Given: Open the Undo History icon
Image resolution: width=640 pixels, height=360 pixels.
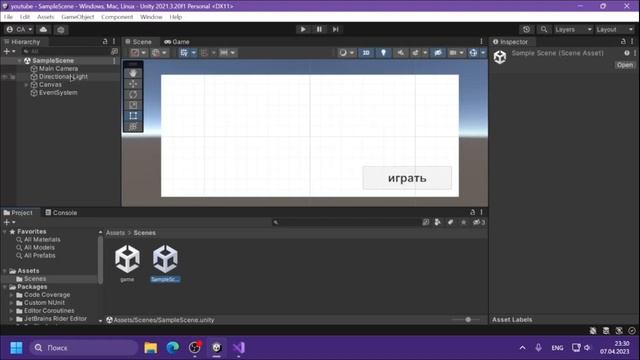Looking at the screenshot, I should pyautogui.click(x=526, y=29).
